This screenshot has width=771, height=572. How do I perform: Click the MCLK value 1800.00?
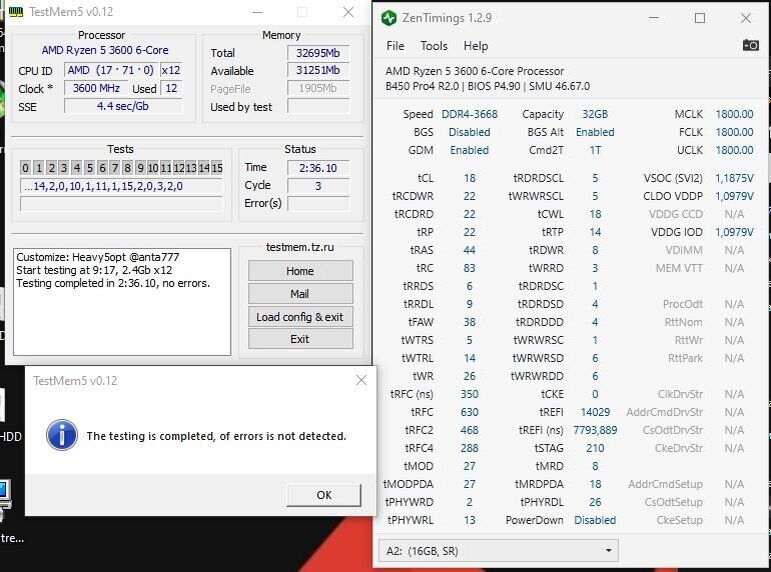click(x=734, y=114)
